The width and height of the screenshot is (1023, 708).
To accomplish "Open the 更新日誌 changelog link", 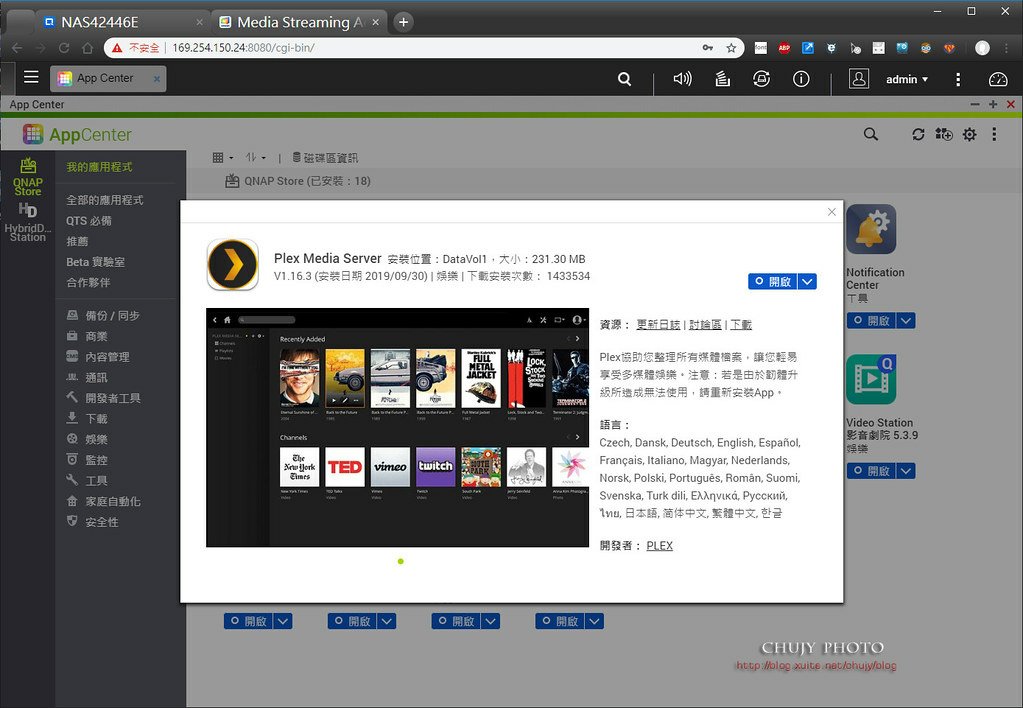I will click(x=658, y=324).
